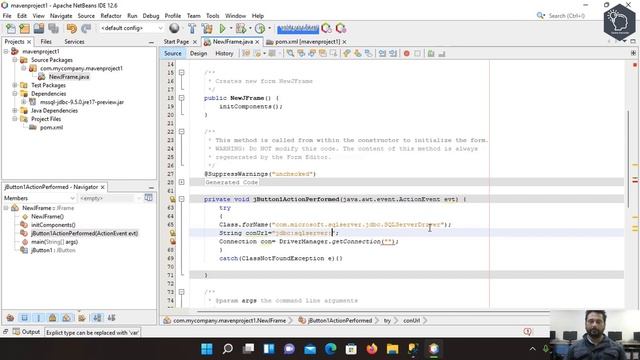The width and height of the screenshot is (640, 360).
Task: Click the error marker icon on line 67
Action: coord(172,241)
